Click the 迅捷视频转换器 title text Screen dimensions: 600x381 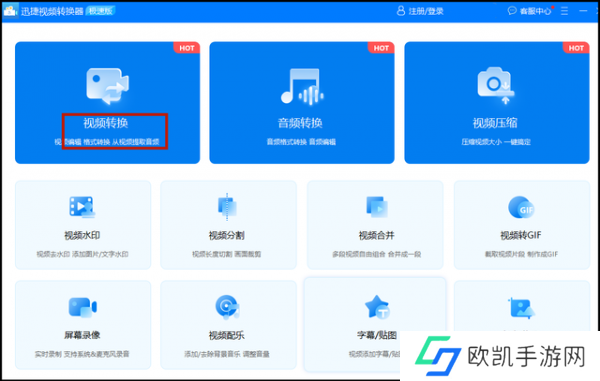point(52,11)
